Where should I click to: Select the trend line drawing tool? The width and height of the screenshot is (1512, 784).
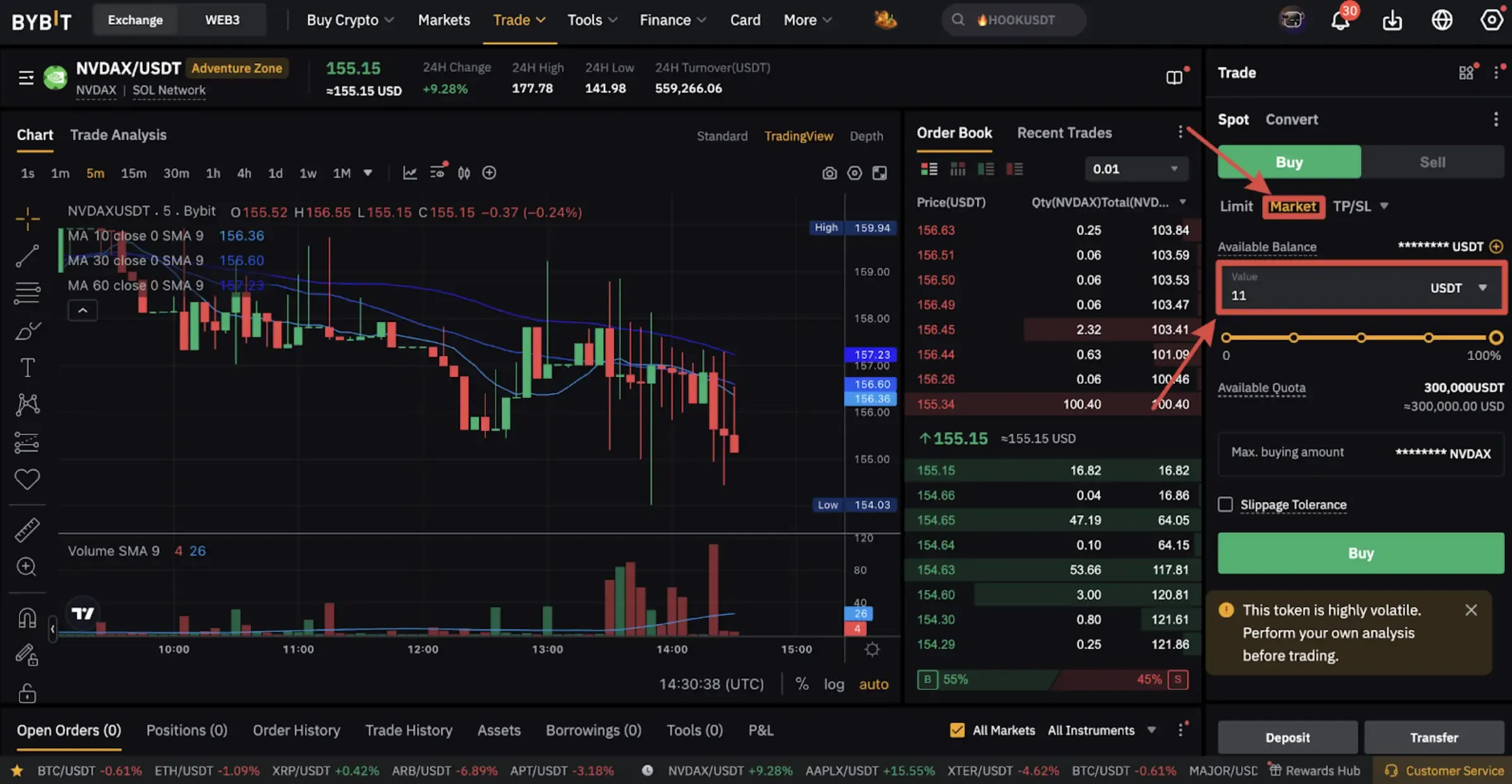(x=28, y=256)
